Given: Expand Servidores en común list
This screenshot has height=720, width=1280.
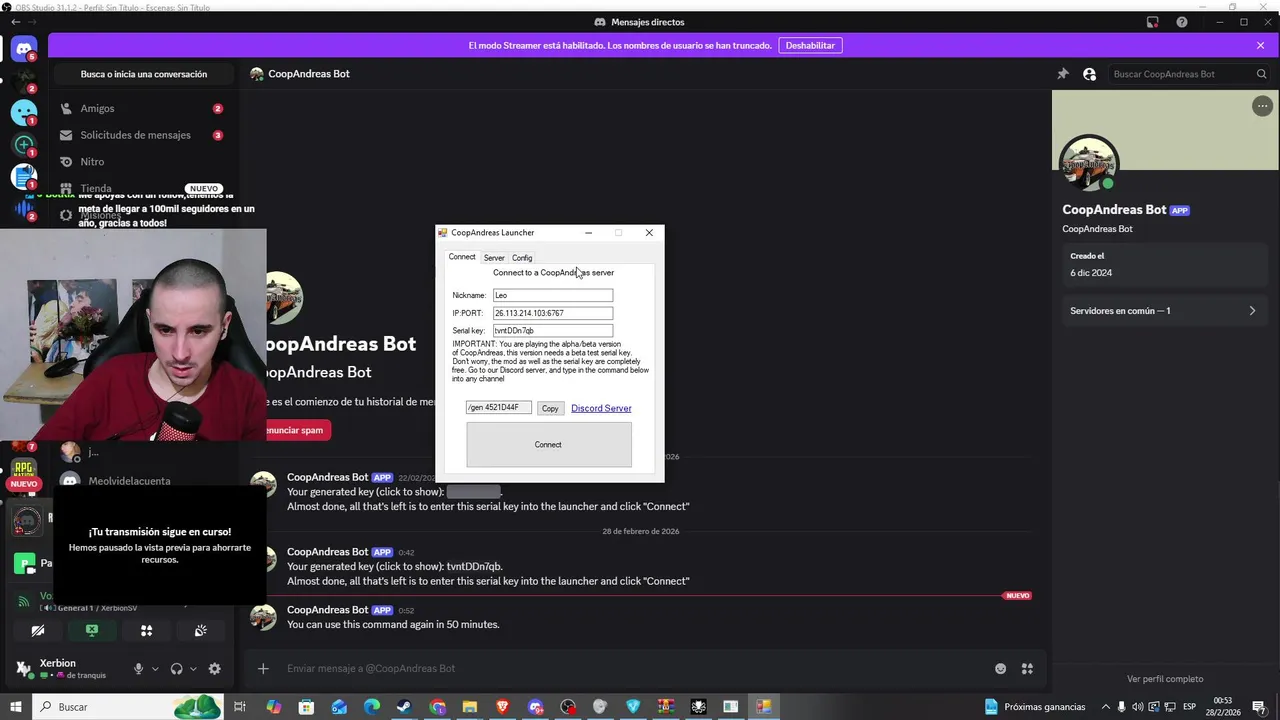Looking at the screenshot, I should (1163, 311).
